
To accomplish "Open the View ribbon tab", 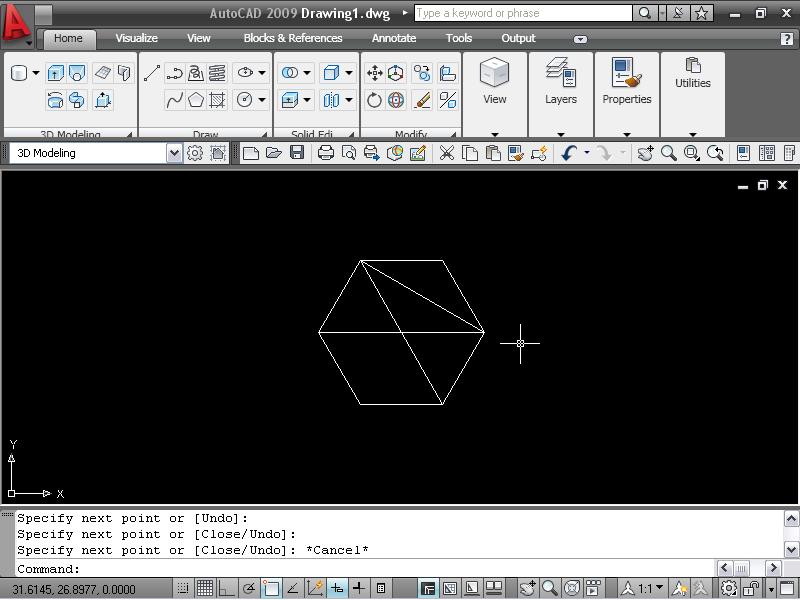I will click(198, 38).
